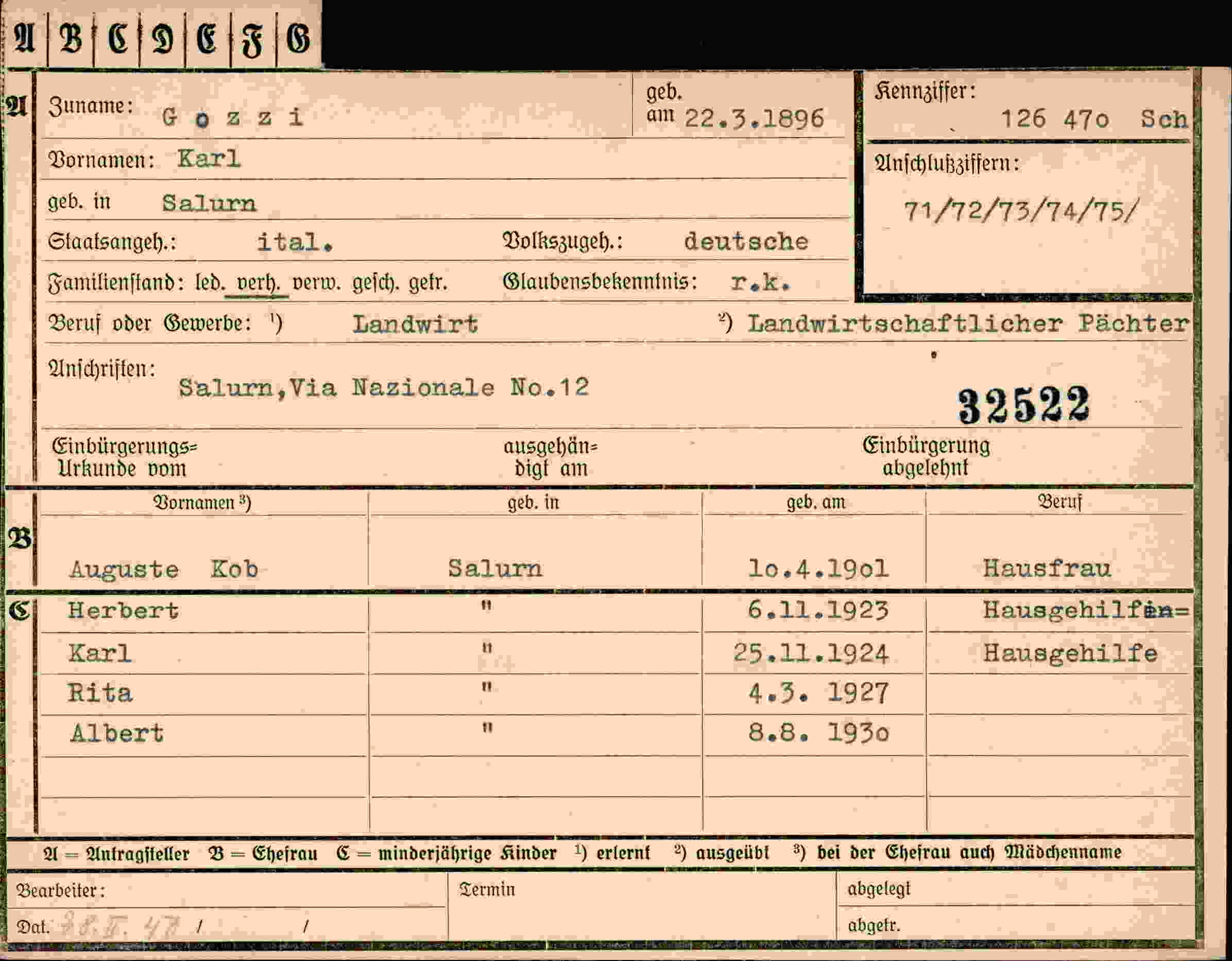
Task: Click the column header 'Vornamen 3)'
Action: [202, 503]
